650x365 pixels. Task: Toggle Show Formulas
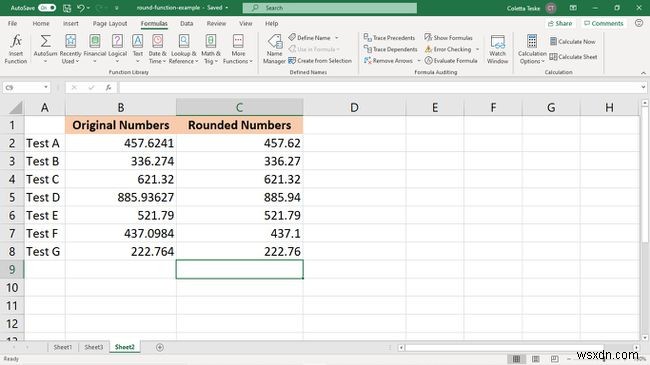pos(449,38)
